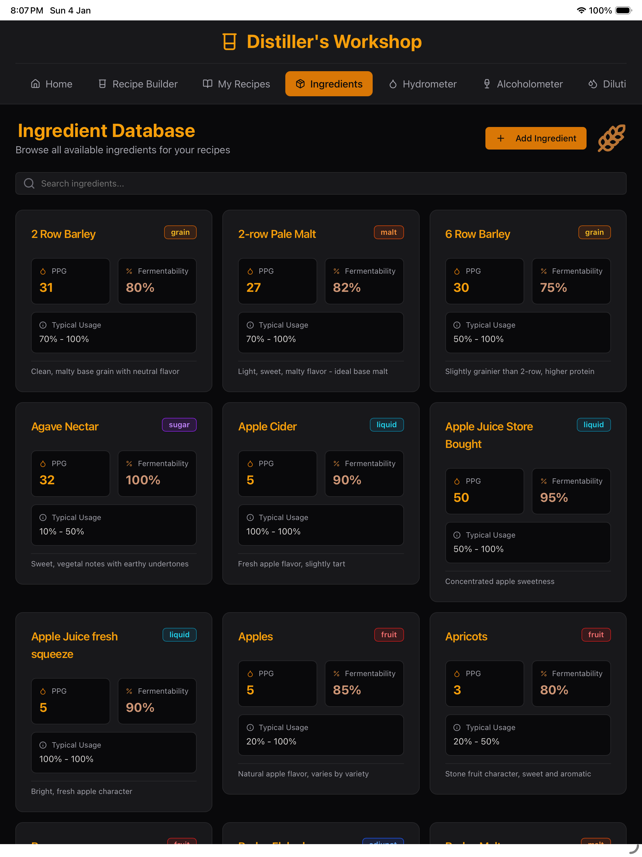This screenshot has height=857, width=642.
Task: Click the Recipe Builder icon
Action: pos(100,84)
